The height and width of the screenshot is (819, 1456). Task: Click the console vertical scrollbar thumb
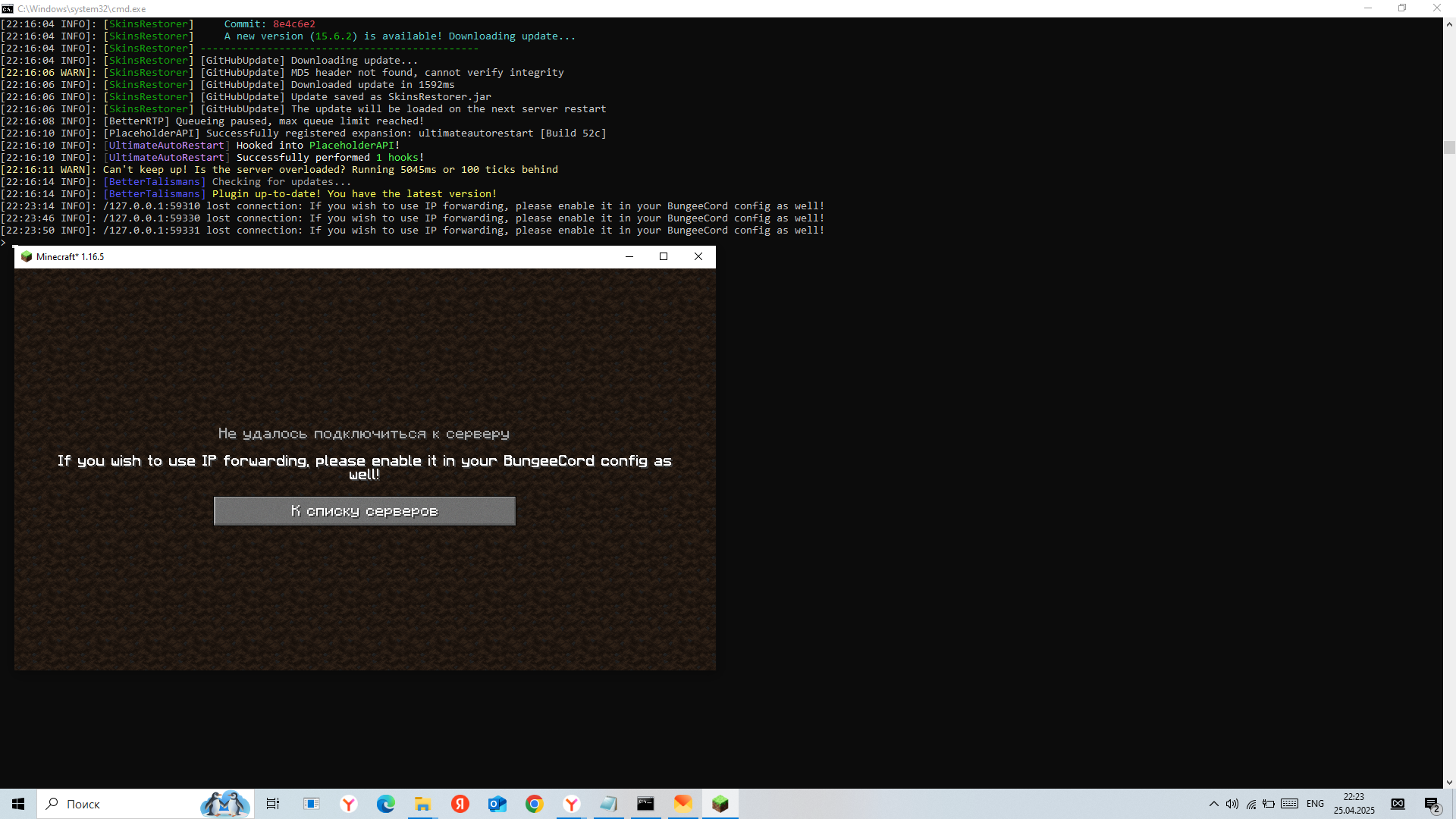point(1449,147)
